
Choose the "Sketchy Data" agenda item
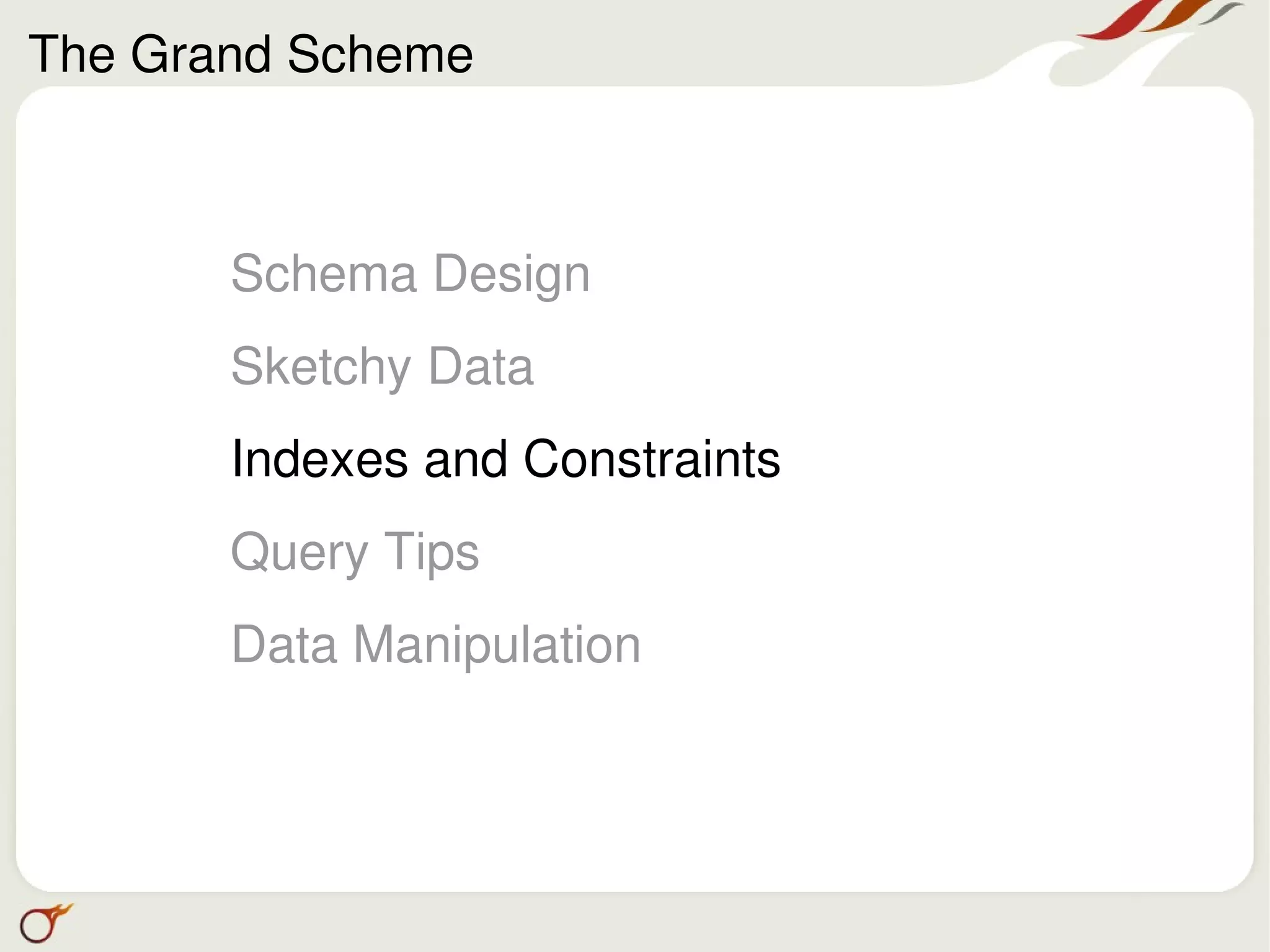click(382, 367)
